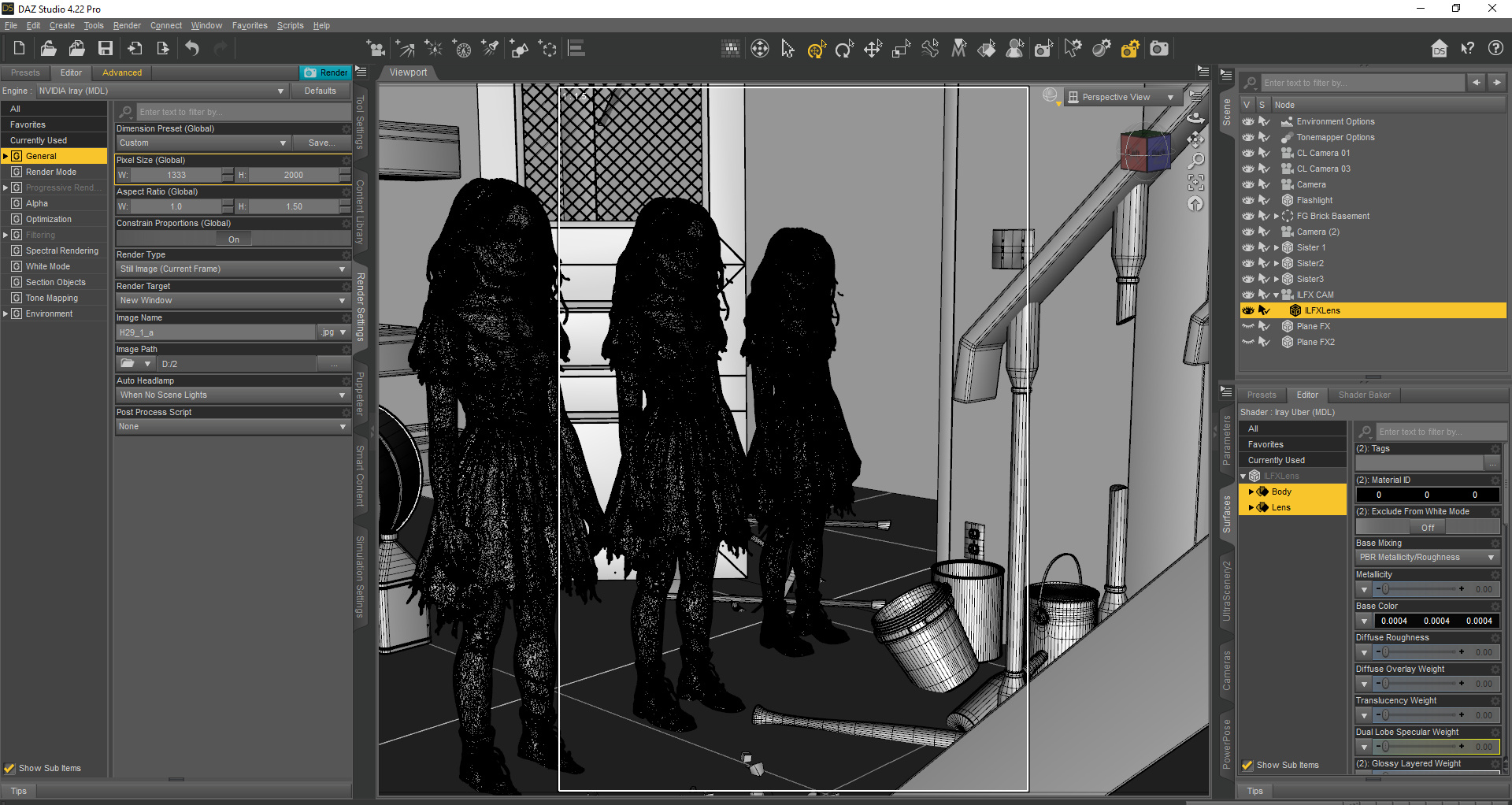Activate the Universal manipulator tool
1512x805 pixels.
click(x=817, y=49)
